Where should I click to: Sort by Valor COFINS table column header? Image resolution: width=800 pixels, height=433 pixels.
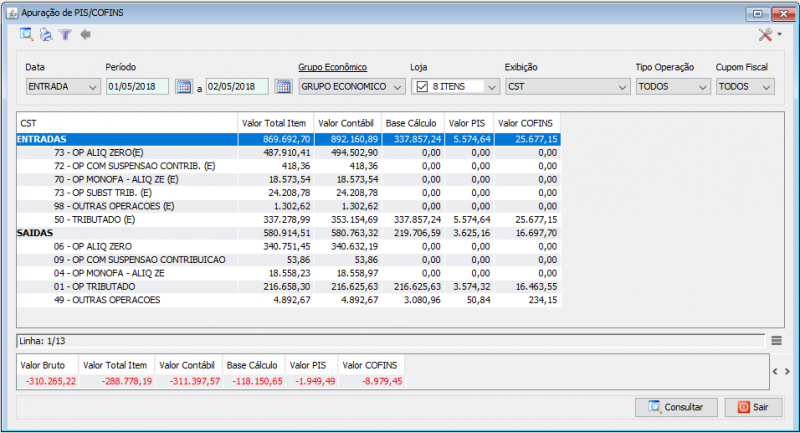528,123
